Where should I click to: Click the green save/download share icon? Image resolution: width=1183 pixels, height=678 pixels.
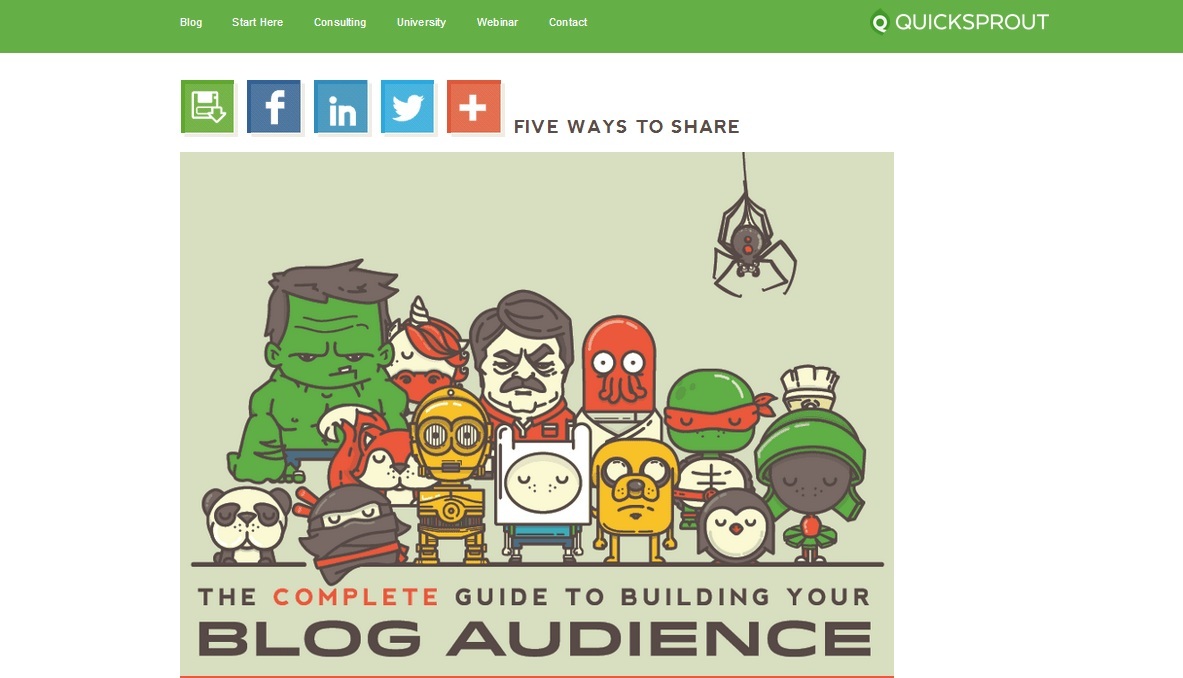tap(207, 106)
